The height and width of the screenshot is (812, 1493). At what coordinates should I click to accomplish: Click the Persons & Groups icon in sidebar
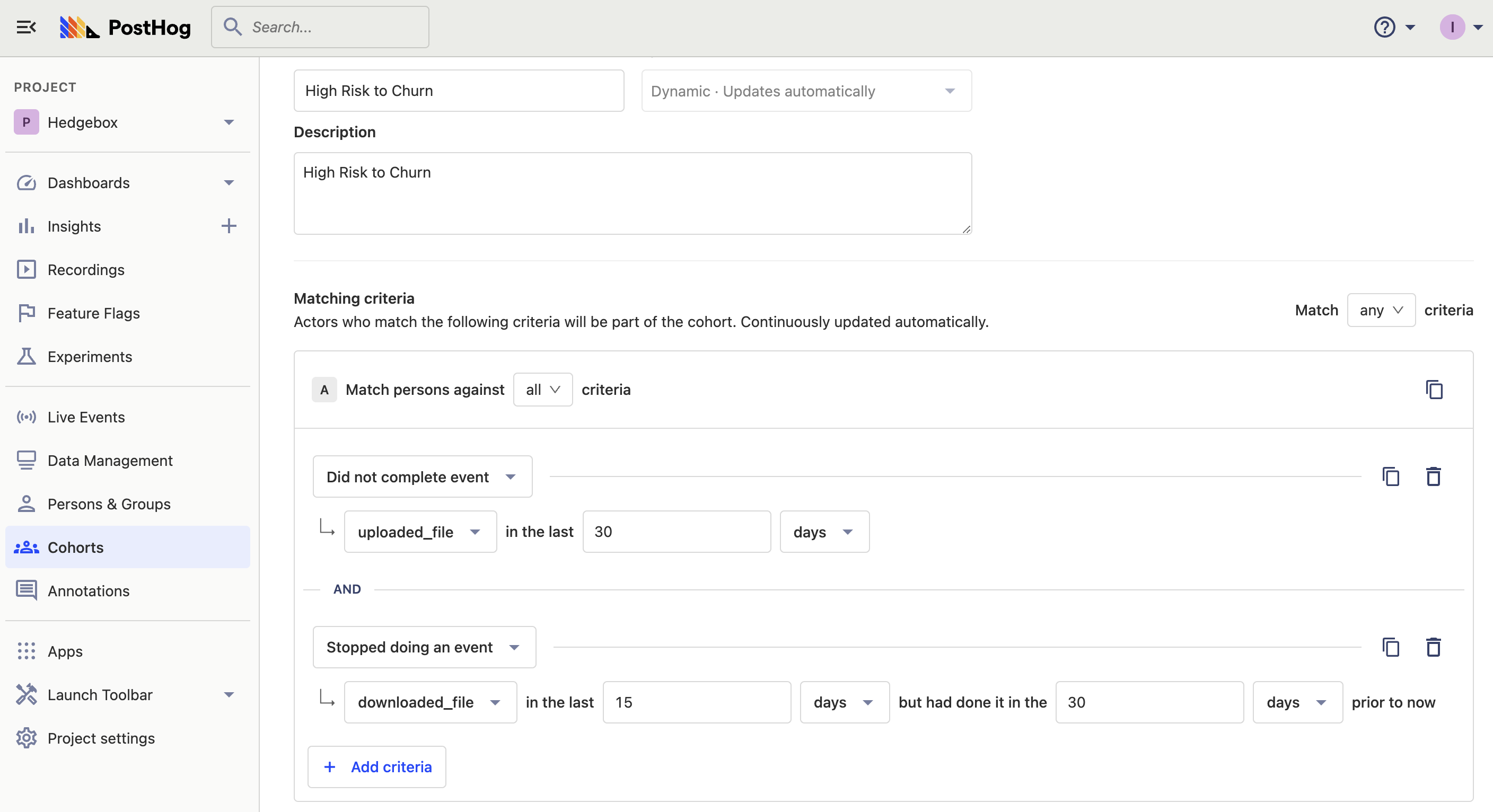(x=28, y=503)
